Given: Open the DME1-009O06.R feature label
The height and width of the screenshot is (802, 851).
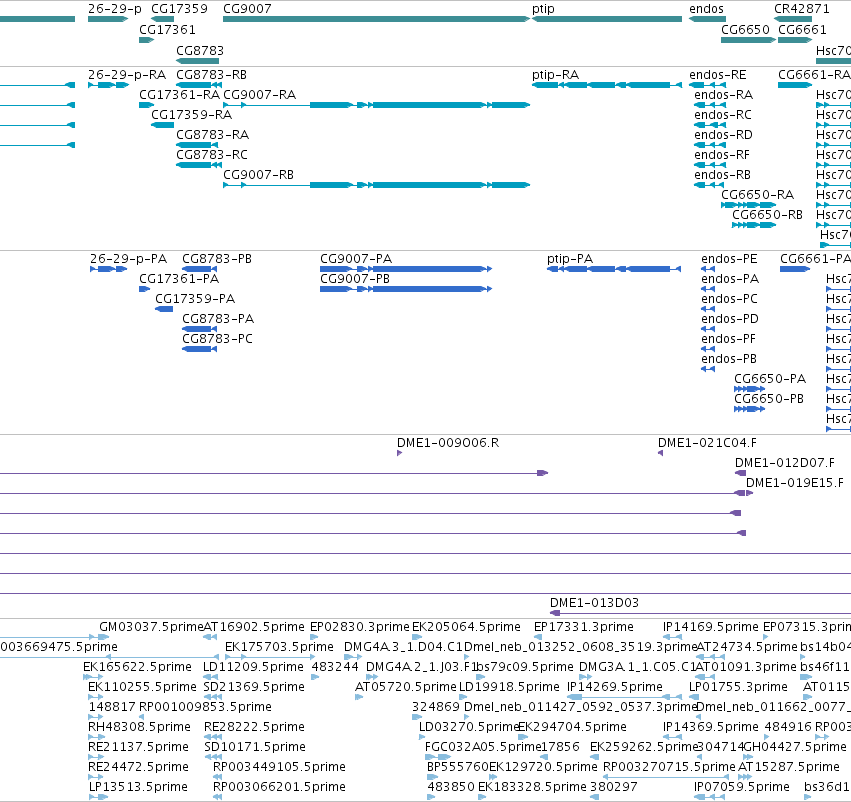Looking at the screenshot, I should click(x=448, y=443).
